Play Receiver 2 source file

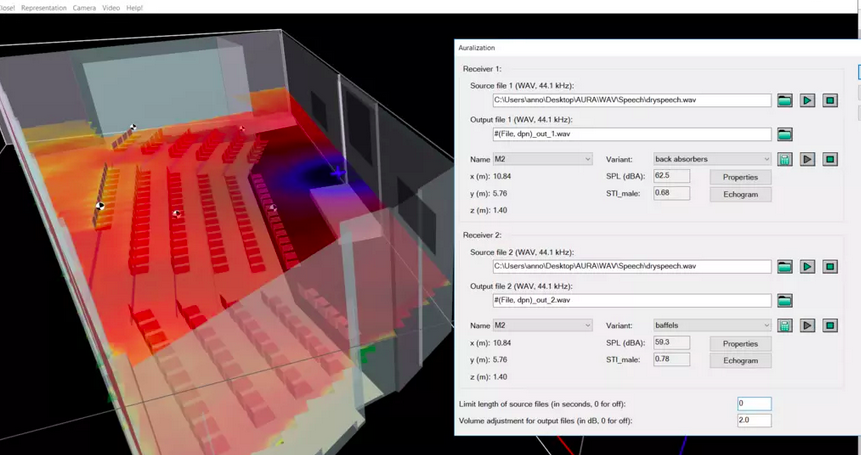click(x=807, y=267)
